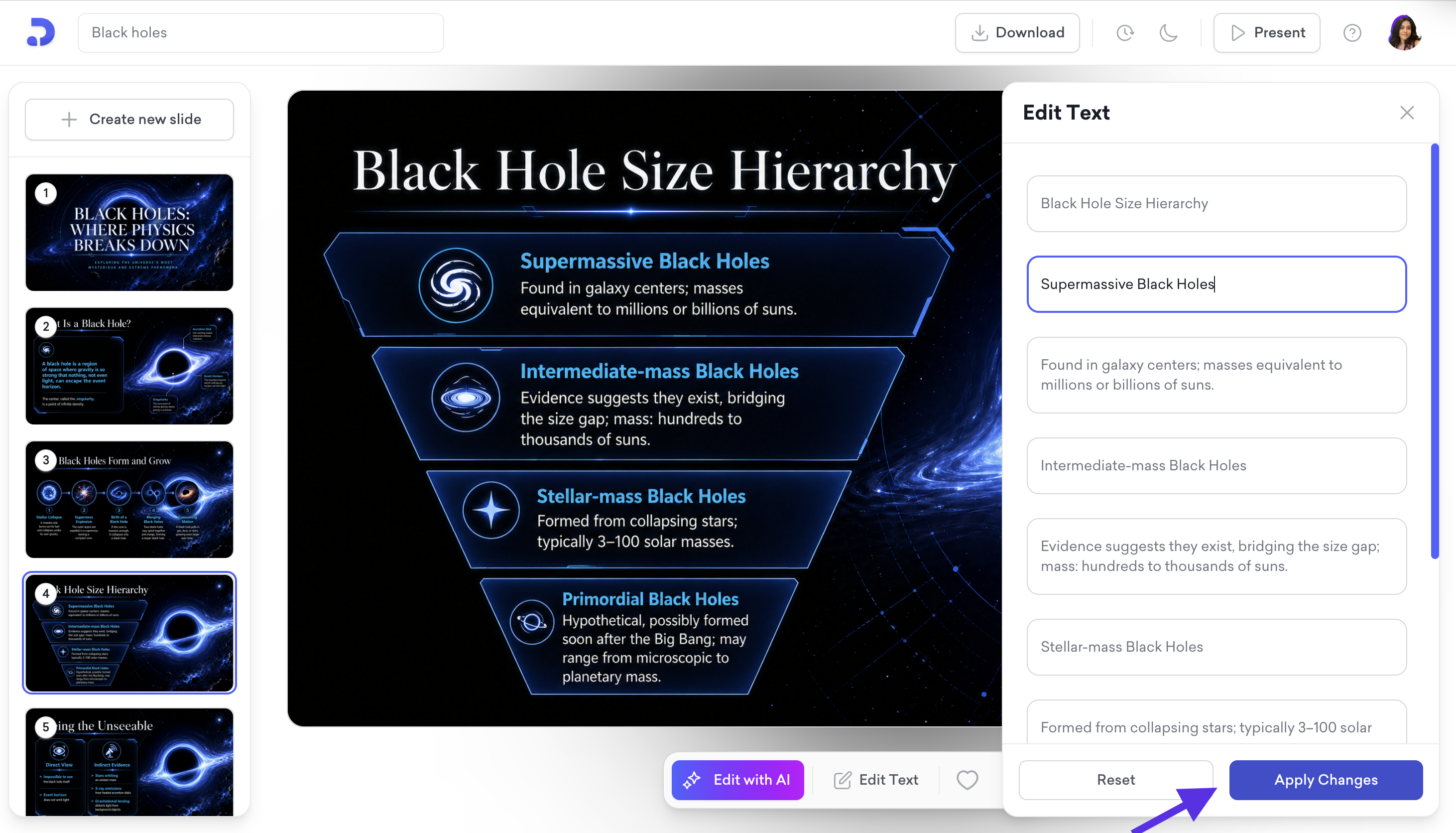
Task: Click the presentation title field Black holes
Action: pos(260,32)
